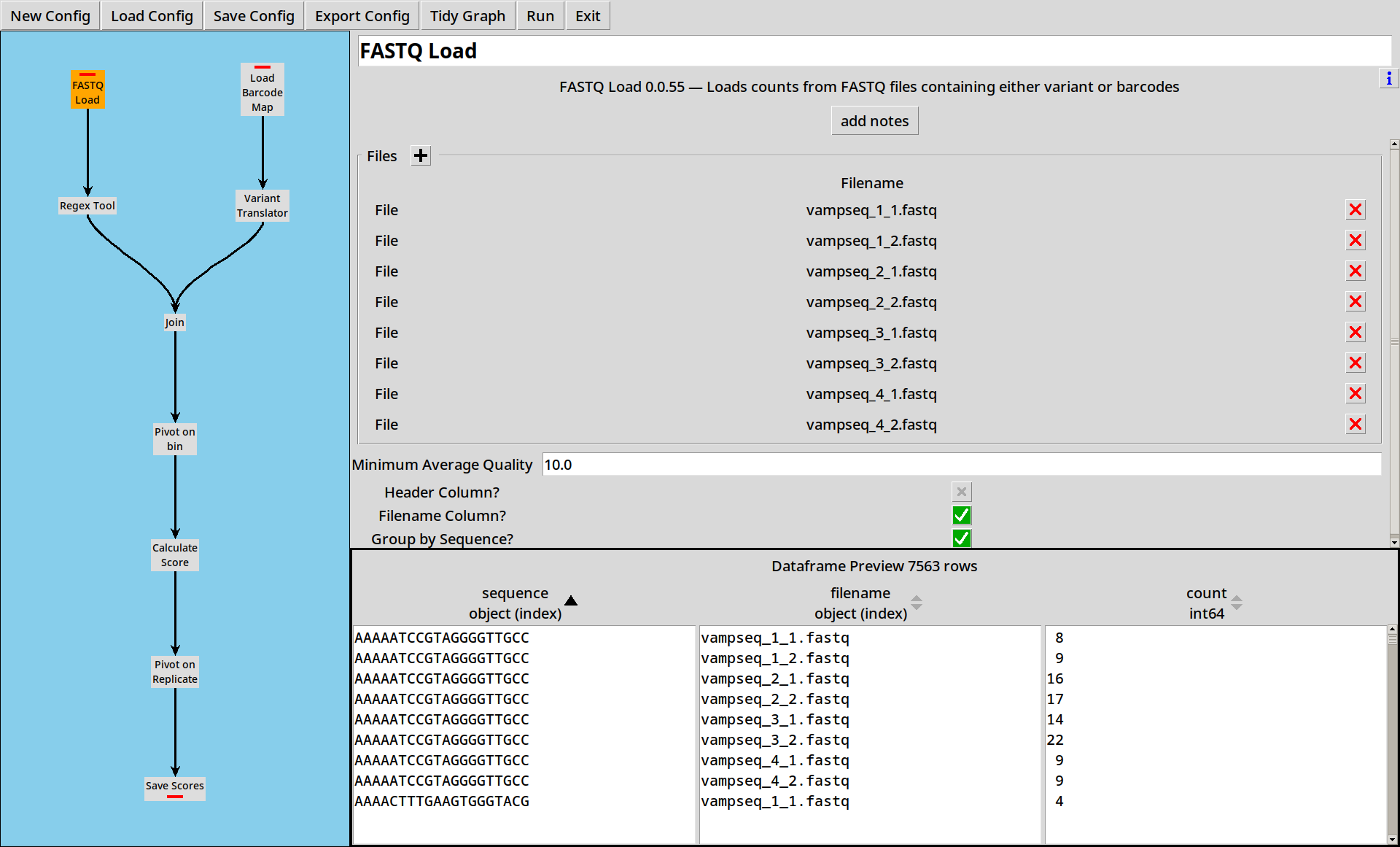Image resolution: width=1400 pixels, height=847 pixels.
Task: Click the dataframe preview scrollbar thumb
Action: coord(1393,639)
